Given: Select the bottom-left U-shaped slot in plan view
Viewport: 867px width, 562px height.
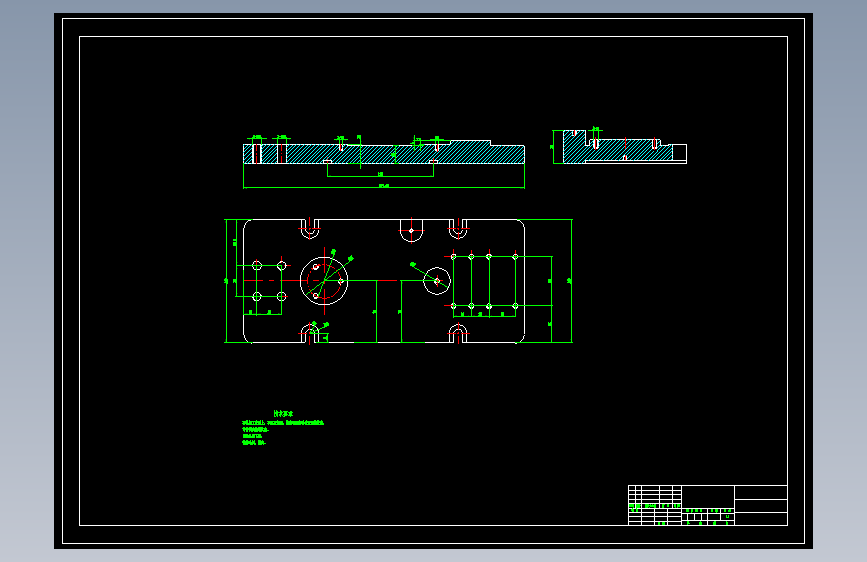Looking at the screenshot, I should (310, 334).
